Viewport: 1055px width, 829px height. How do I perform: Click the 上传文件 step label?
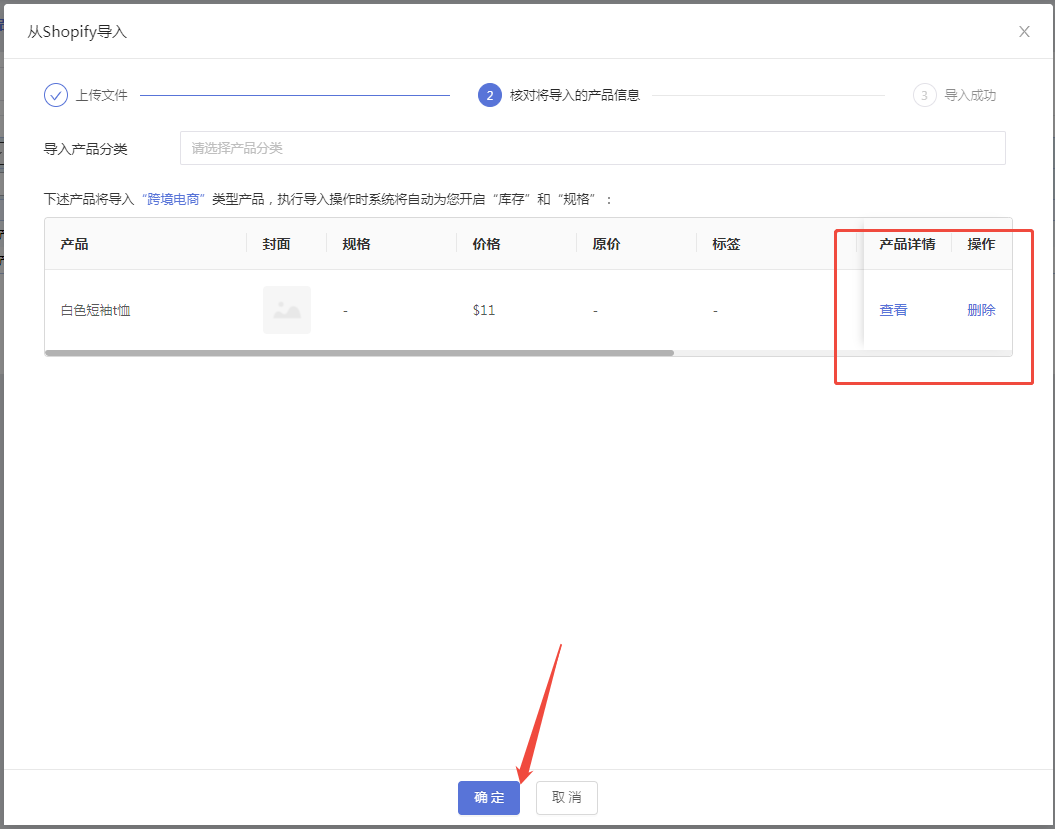[102, 96]
